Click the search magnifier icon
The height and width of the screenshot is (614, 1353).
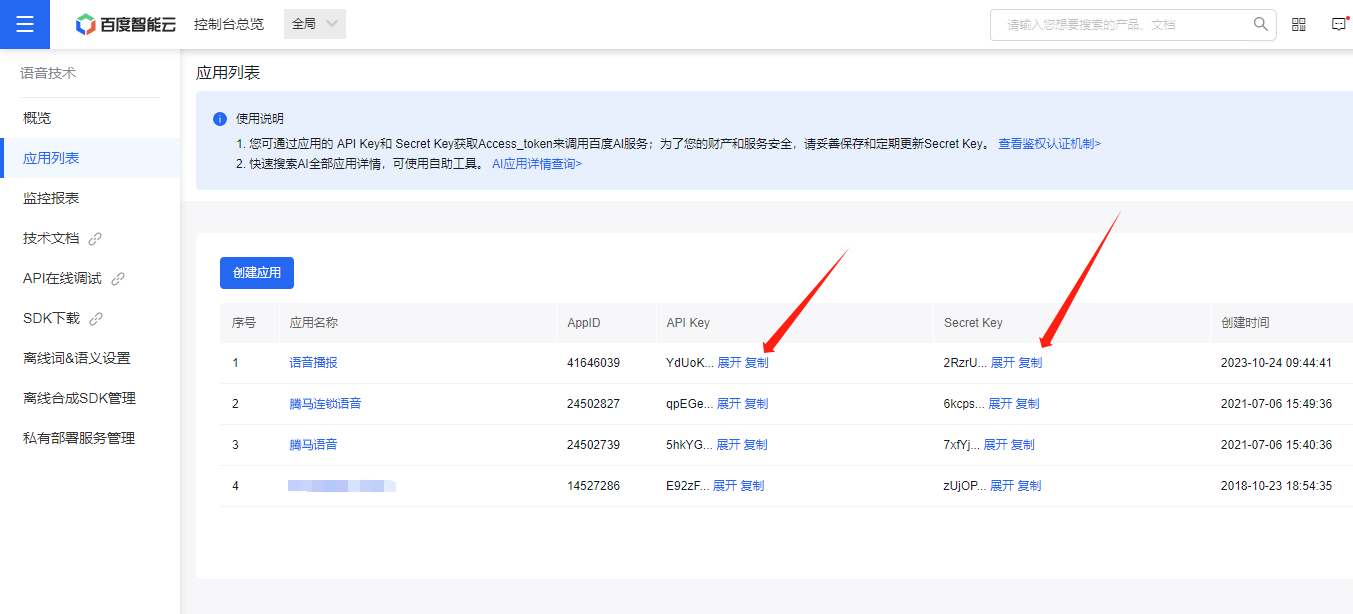(x=1261, y=24)
